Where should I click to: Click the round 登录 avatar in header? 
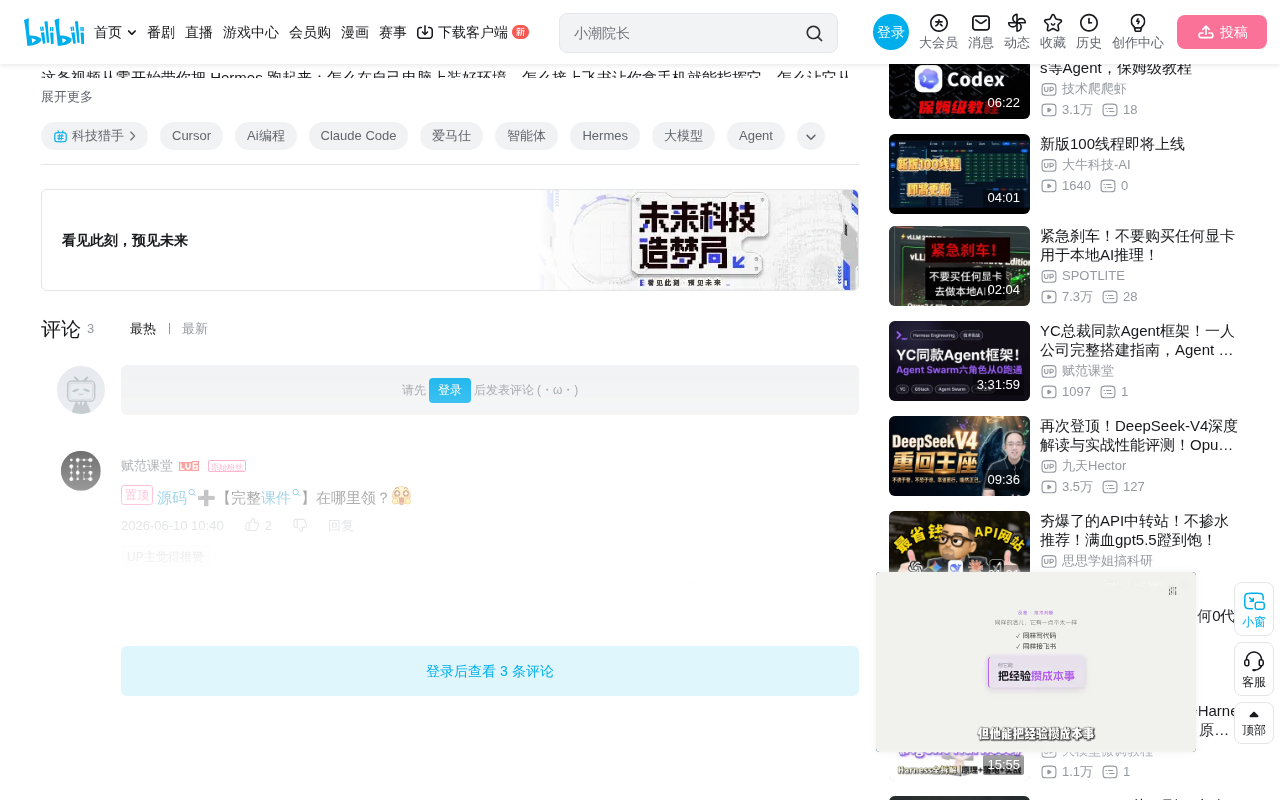891,32
